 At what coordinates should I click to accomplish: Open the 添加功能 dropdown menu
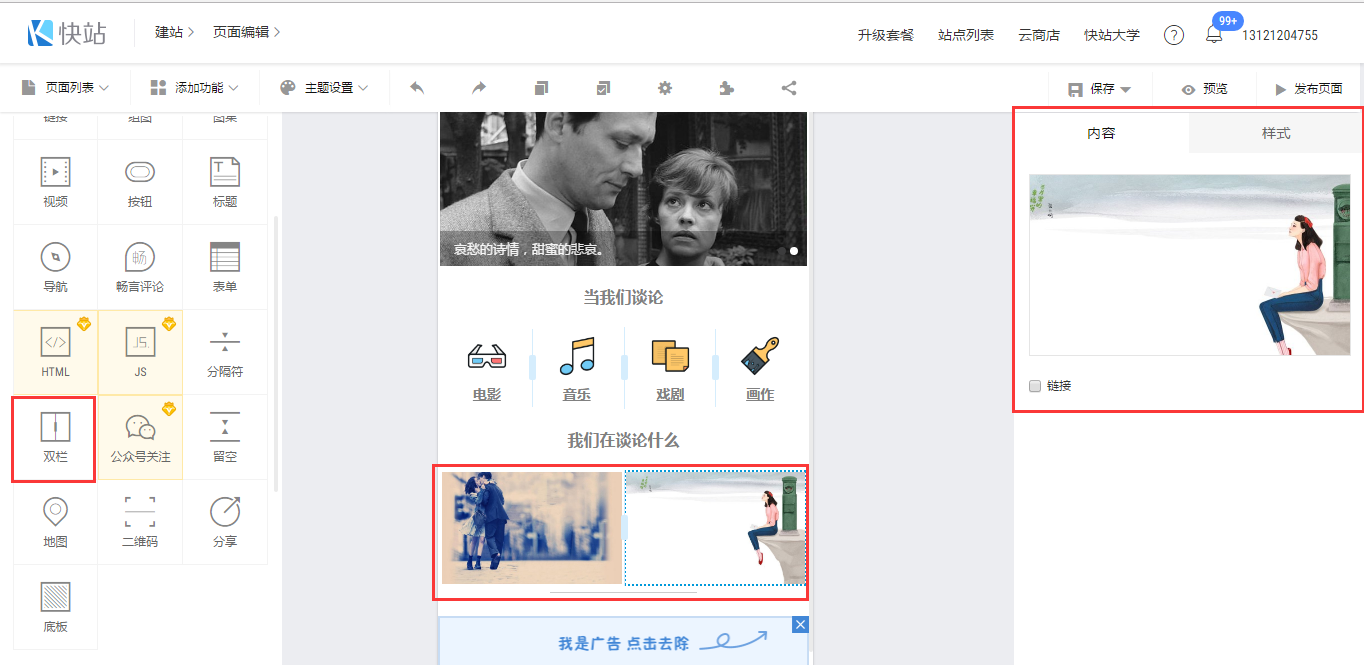(187, 88)
